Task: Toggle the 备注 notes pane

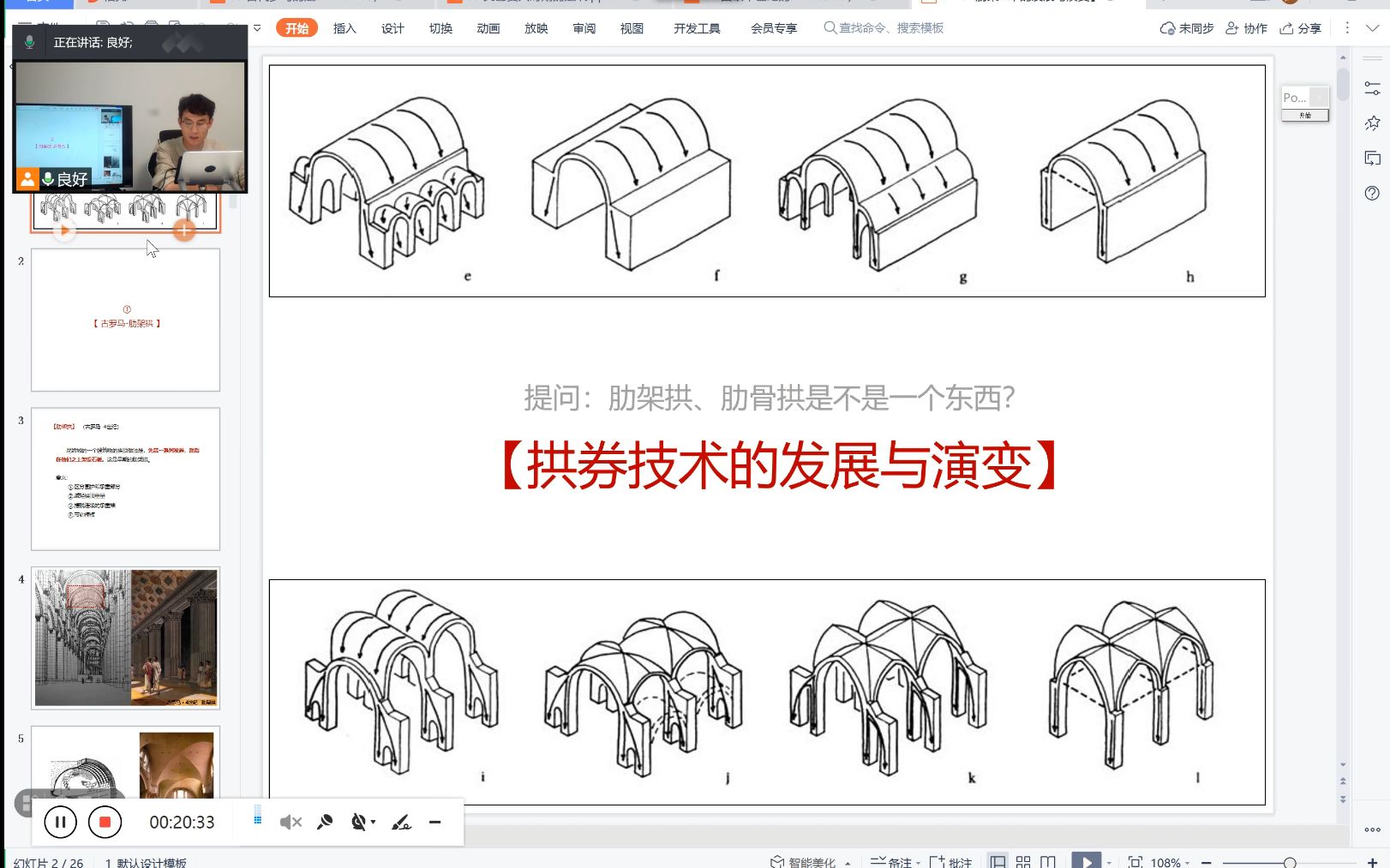Action: [891, 862]
